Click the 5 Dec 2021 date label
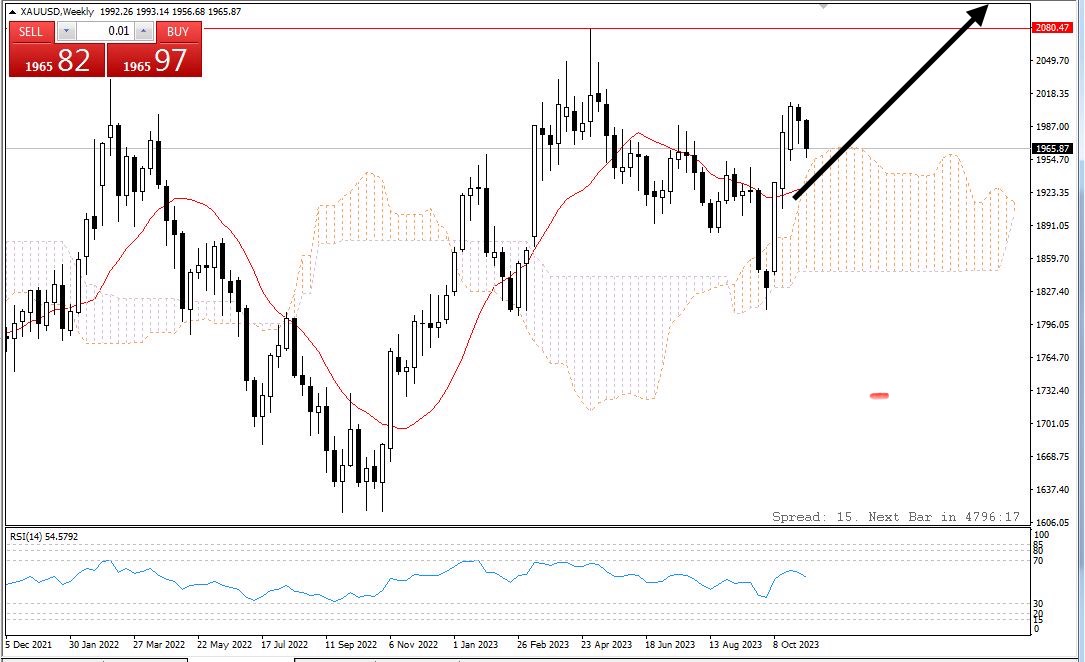Viewport: 1085px width, 662px height. click(28, 645)
